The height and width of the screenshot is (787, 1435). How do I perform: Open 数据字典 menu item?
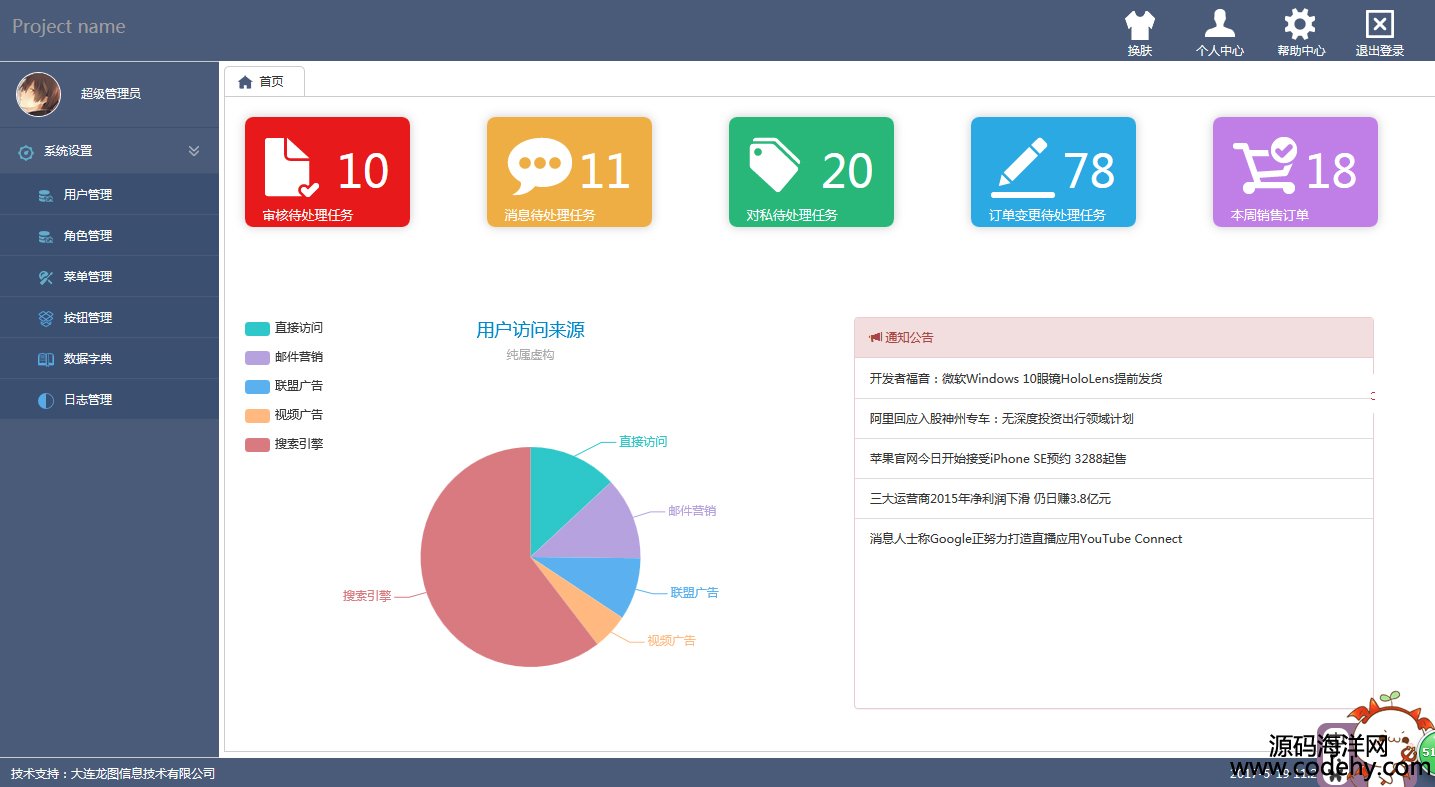tap(109, 359)
